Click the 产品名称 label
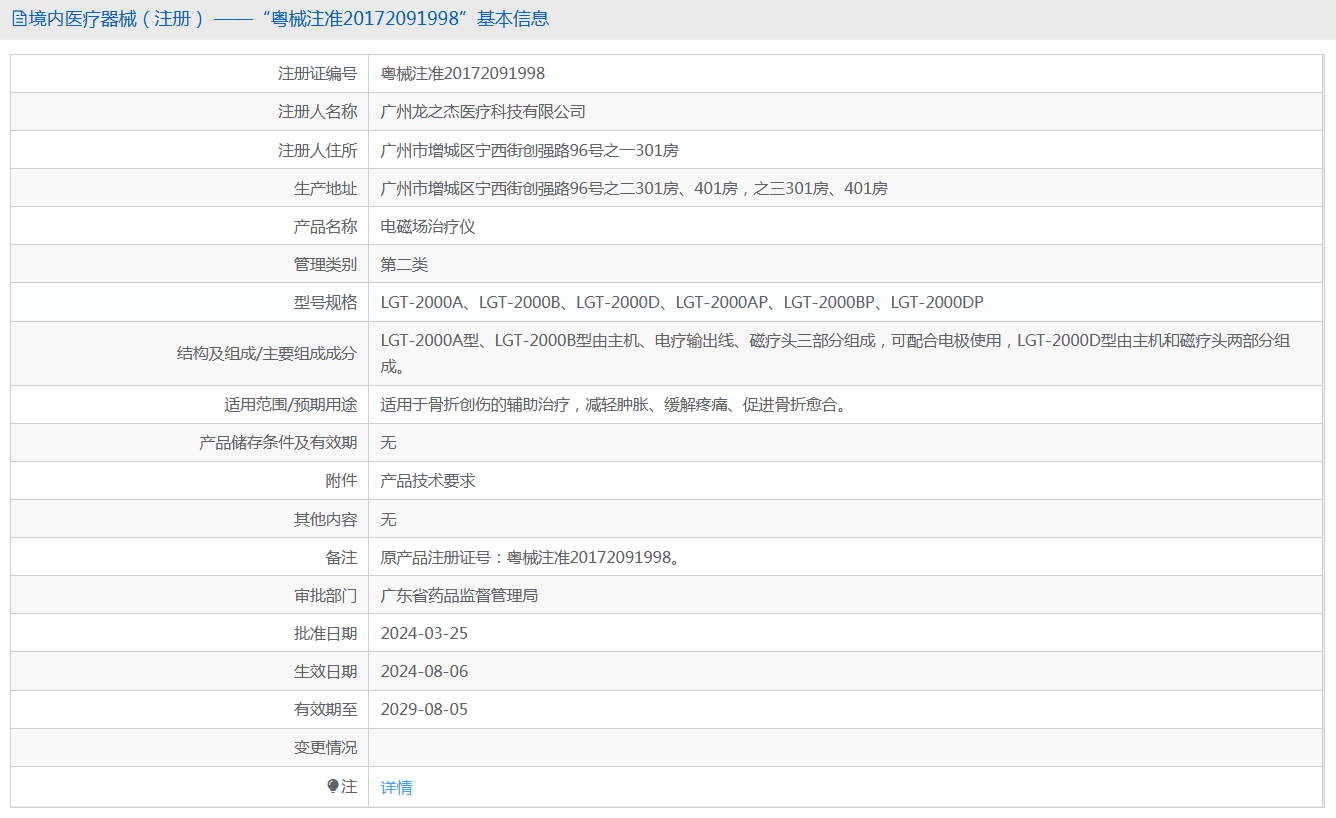 325,226
